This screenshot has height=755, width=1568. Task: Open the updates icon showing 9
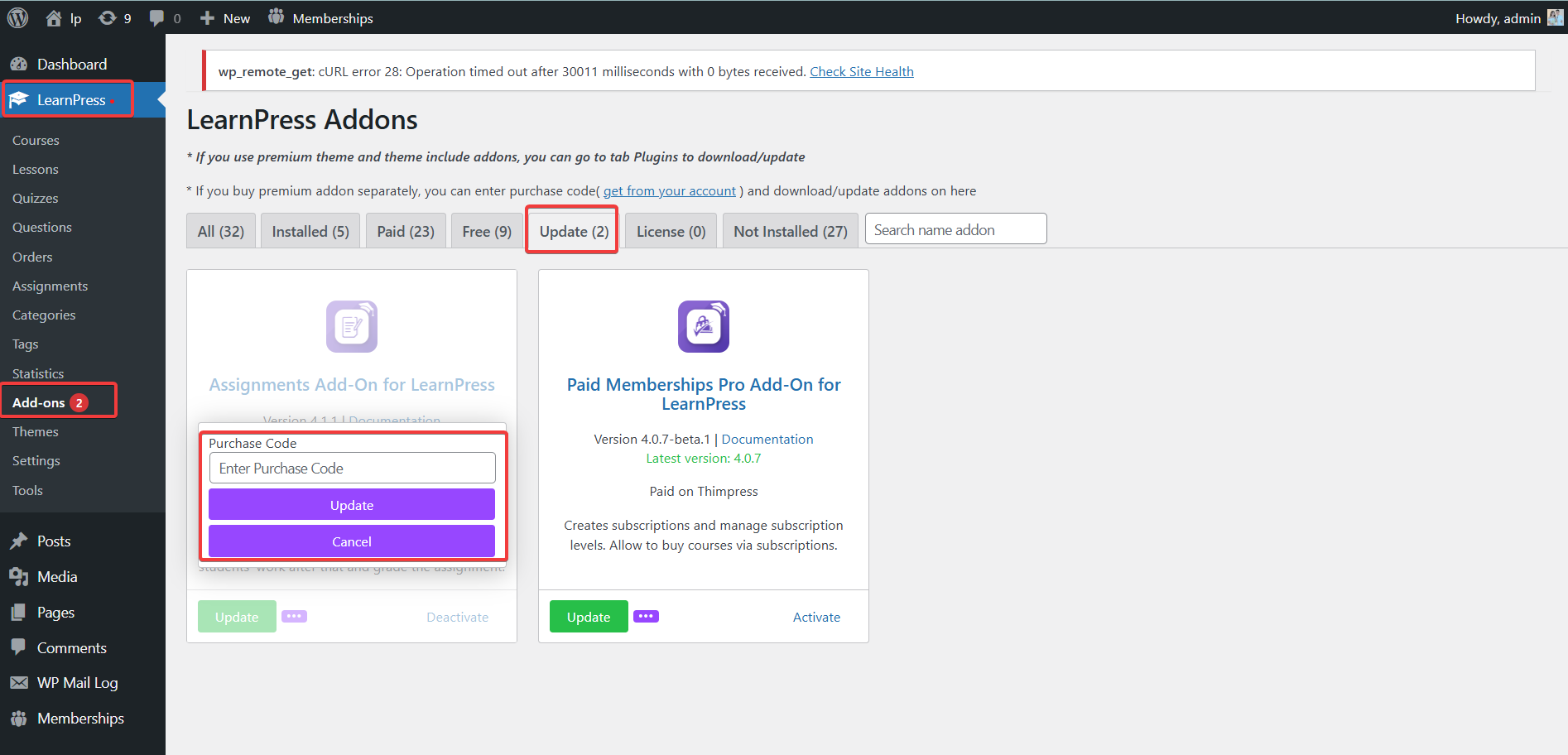tap(107, 17)
